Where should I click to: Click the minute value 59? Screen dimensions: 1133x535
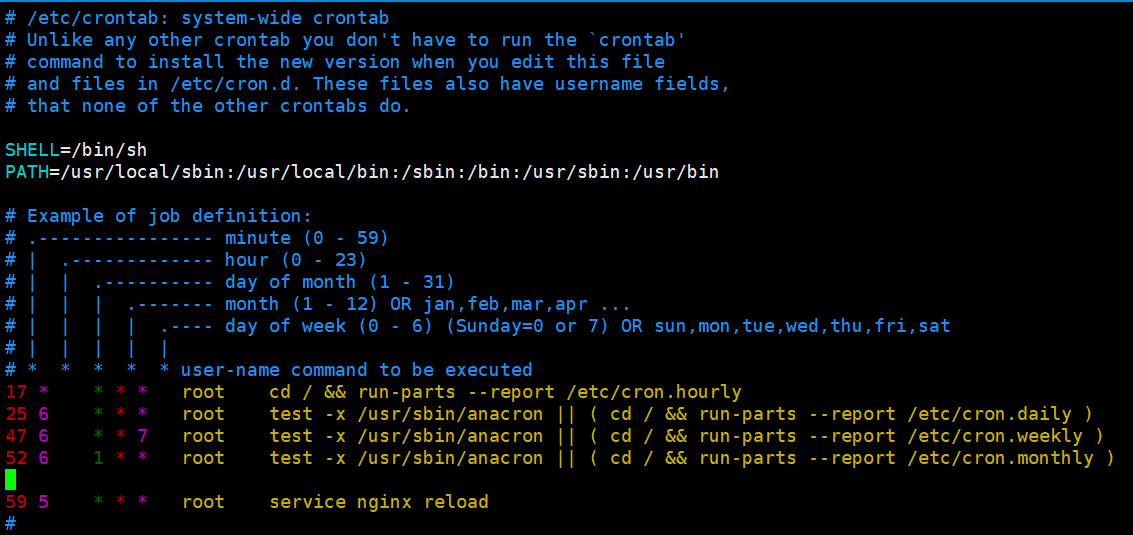(x=16, y=502)
